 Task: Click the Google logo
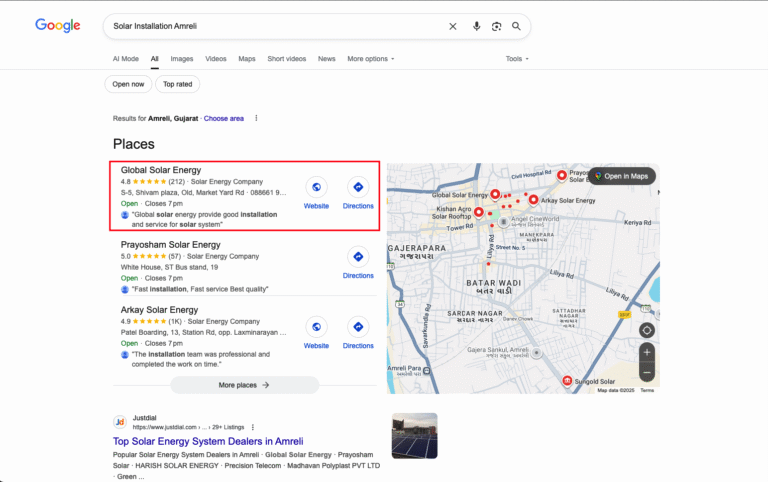(x=57, y=25)
